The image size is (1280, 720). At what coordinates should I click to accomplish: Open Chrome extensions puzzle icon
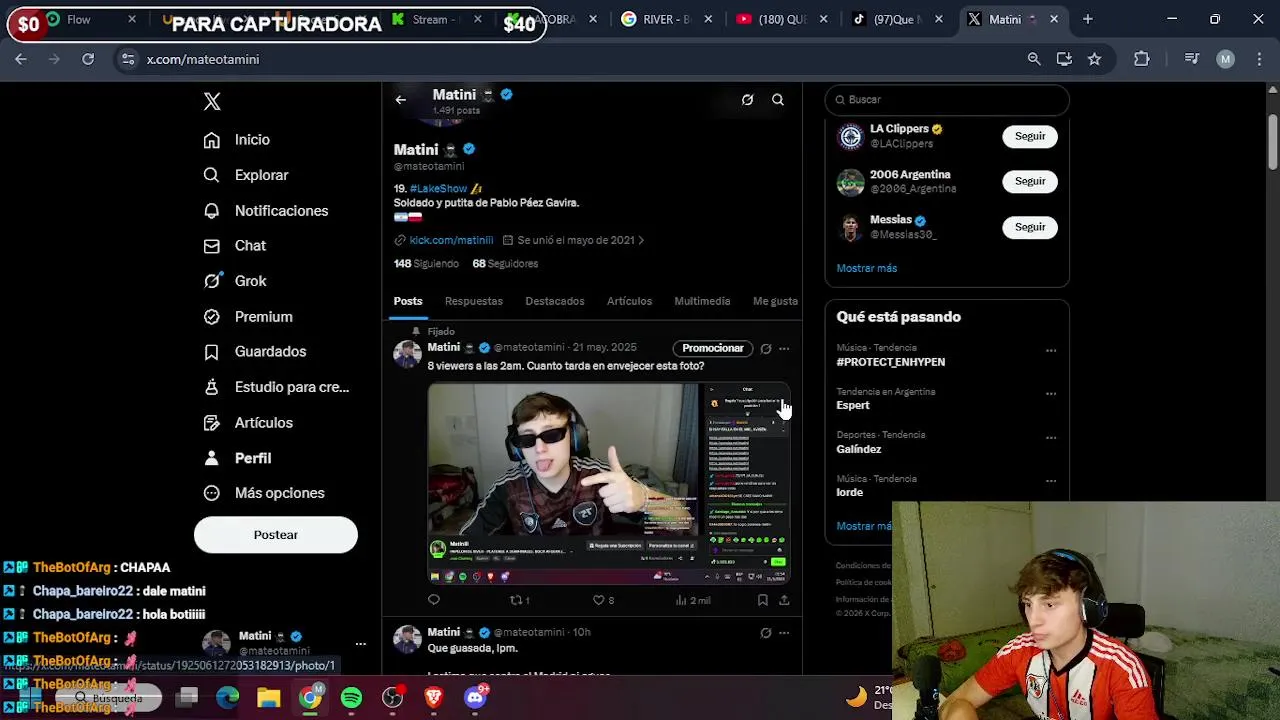[x=1142, y=59]
